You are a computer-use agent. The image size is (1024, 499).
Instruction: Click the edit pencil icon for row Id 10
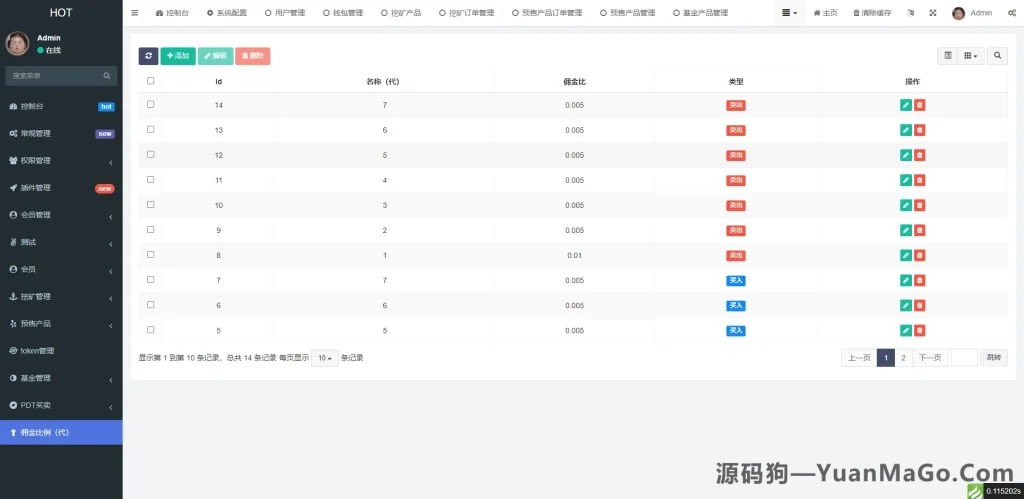tap(906, 205)
